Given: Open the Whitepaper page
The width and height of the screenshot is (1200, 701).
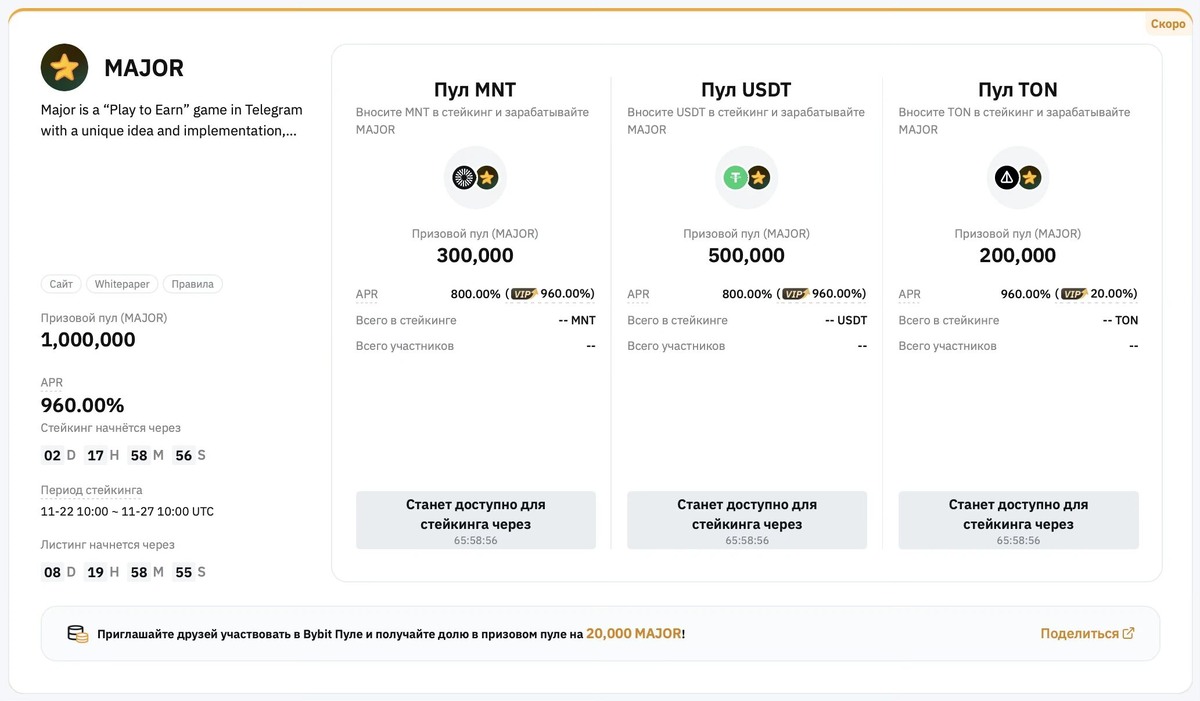Looking at the screenshot, I should pos(121,283).
